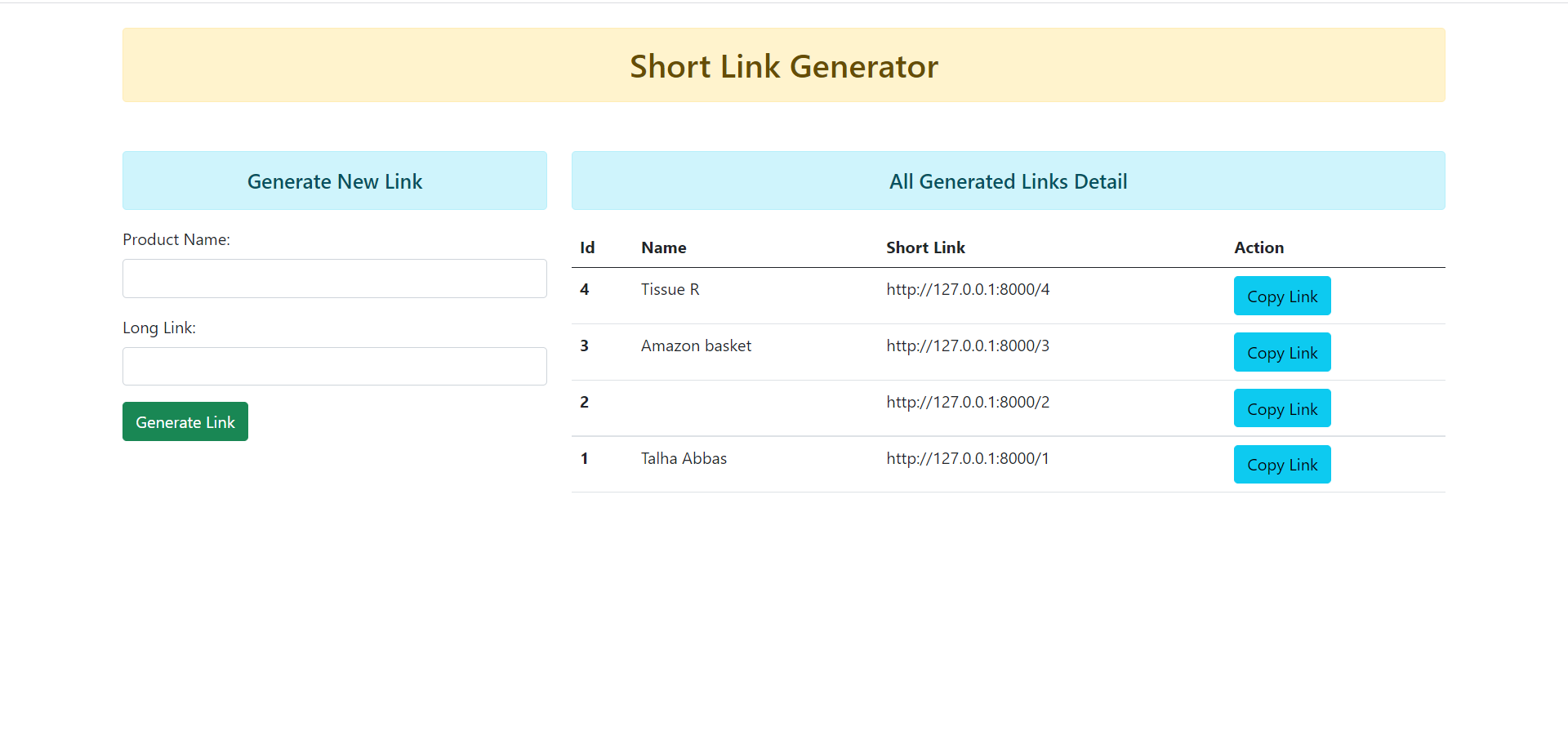Copy Link for Amazon basket row
Viewport: 1568px width, 731px height.
[1281, 353]
